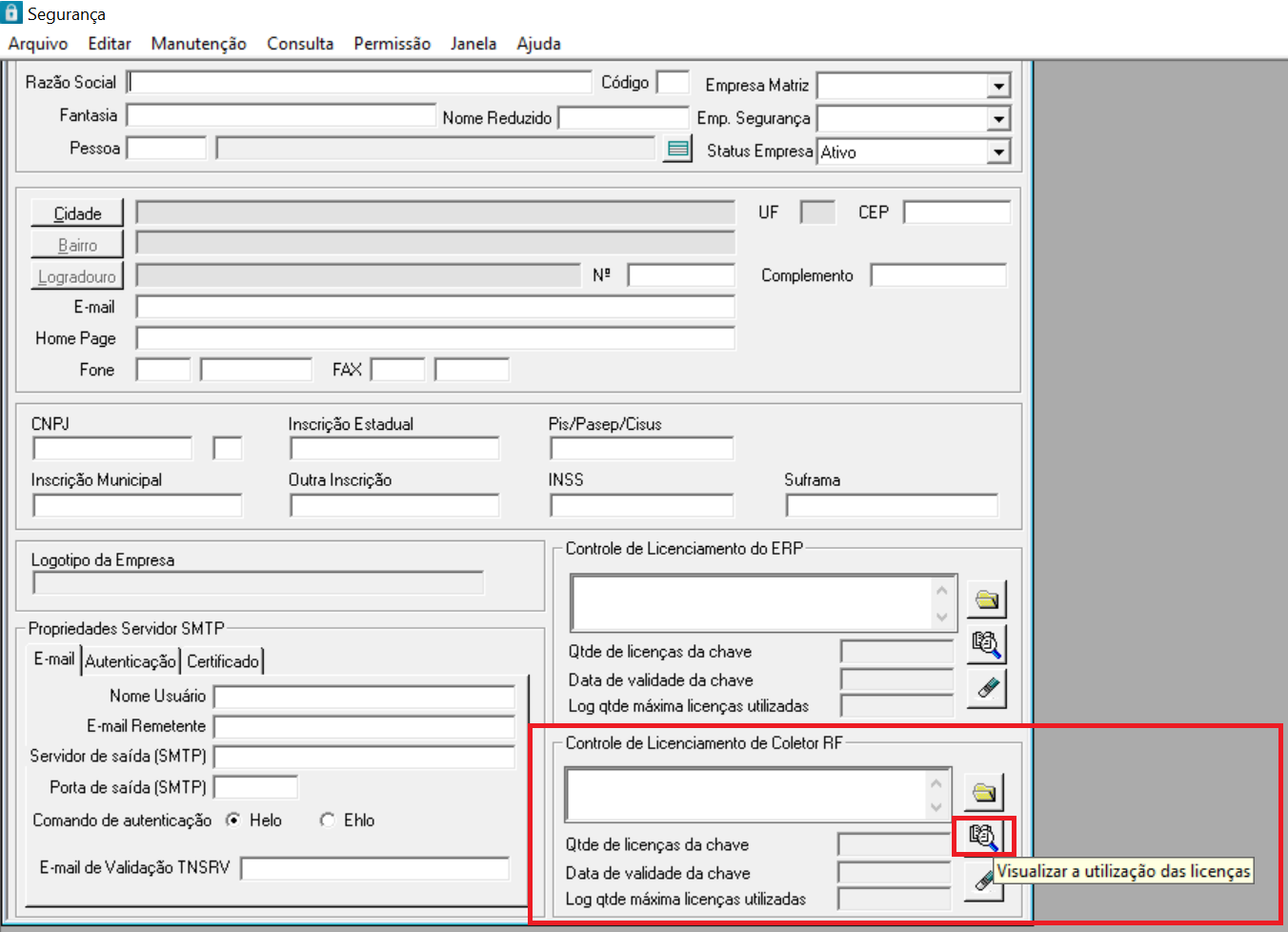
Task: Focus the Pessoa code field
Action: [x=167, y=148]
